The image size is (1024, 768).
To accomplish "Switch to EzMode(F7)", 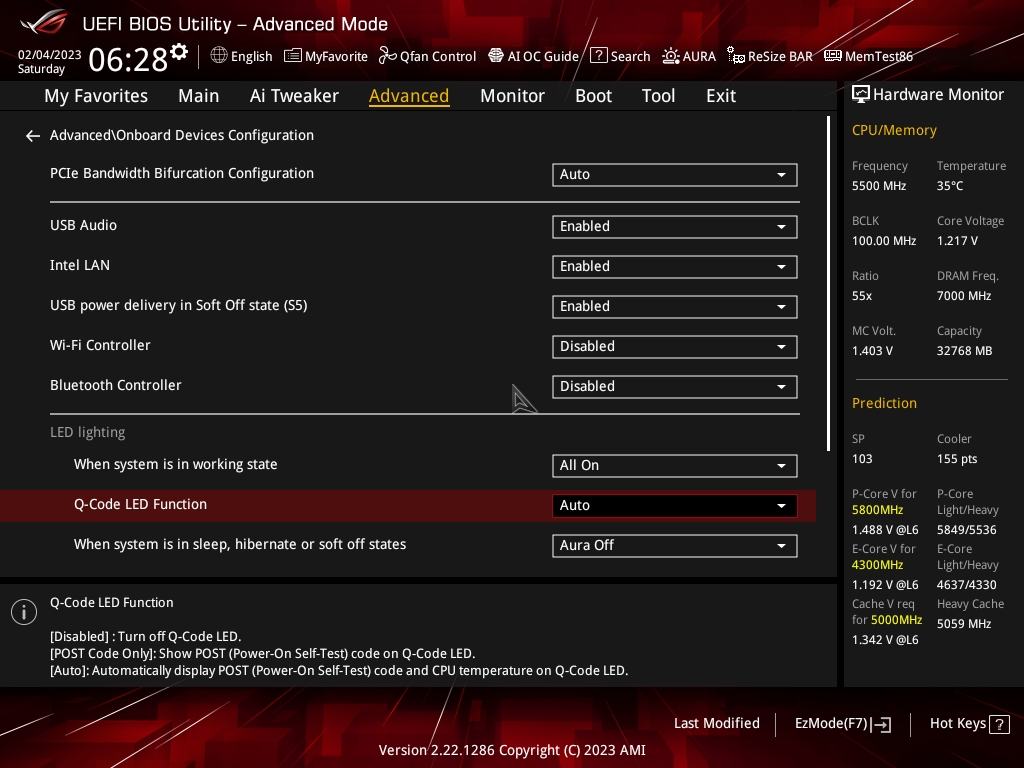I will click(x=843, y=724).
